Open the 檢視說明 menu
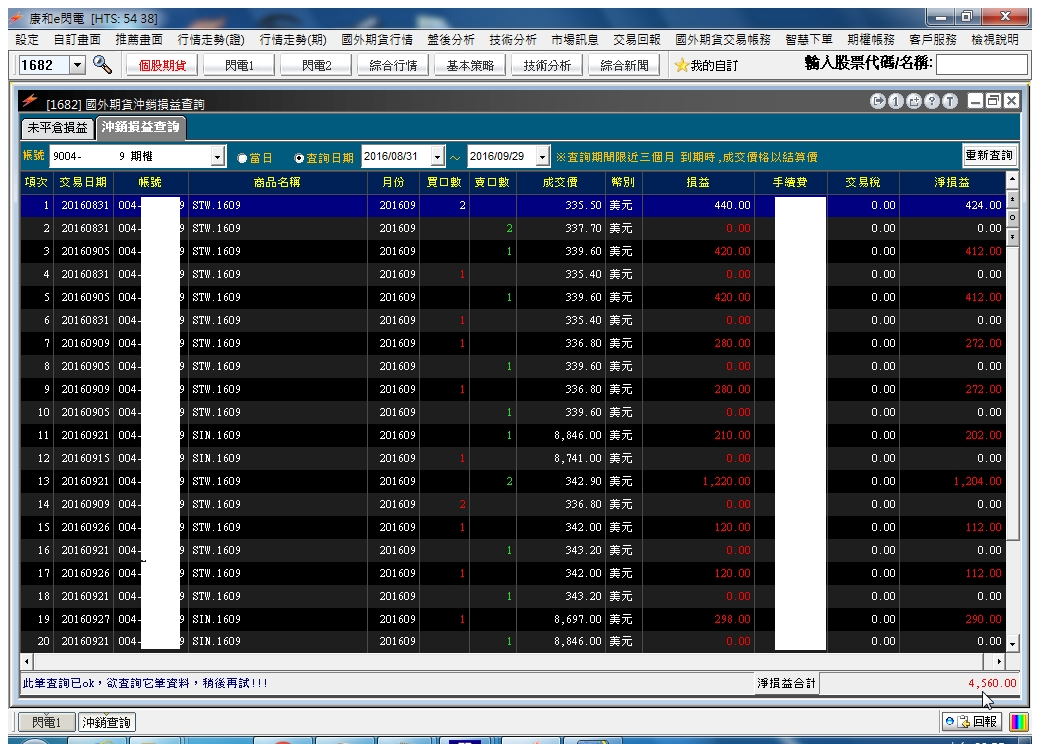 tap(995, 40)
